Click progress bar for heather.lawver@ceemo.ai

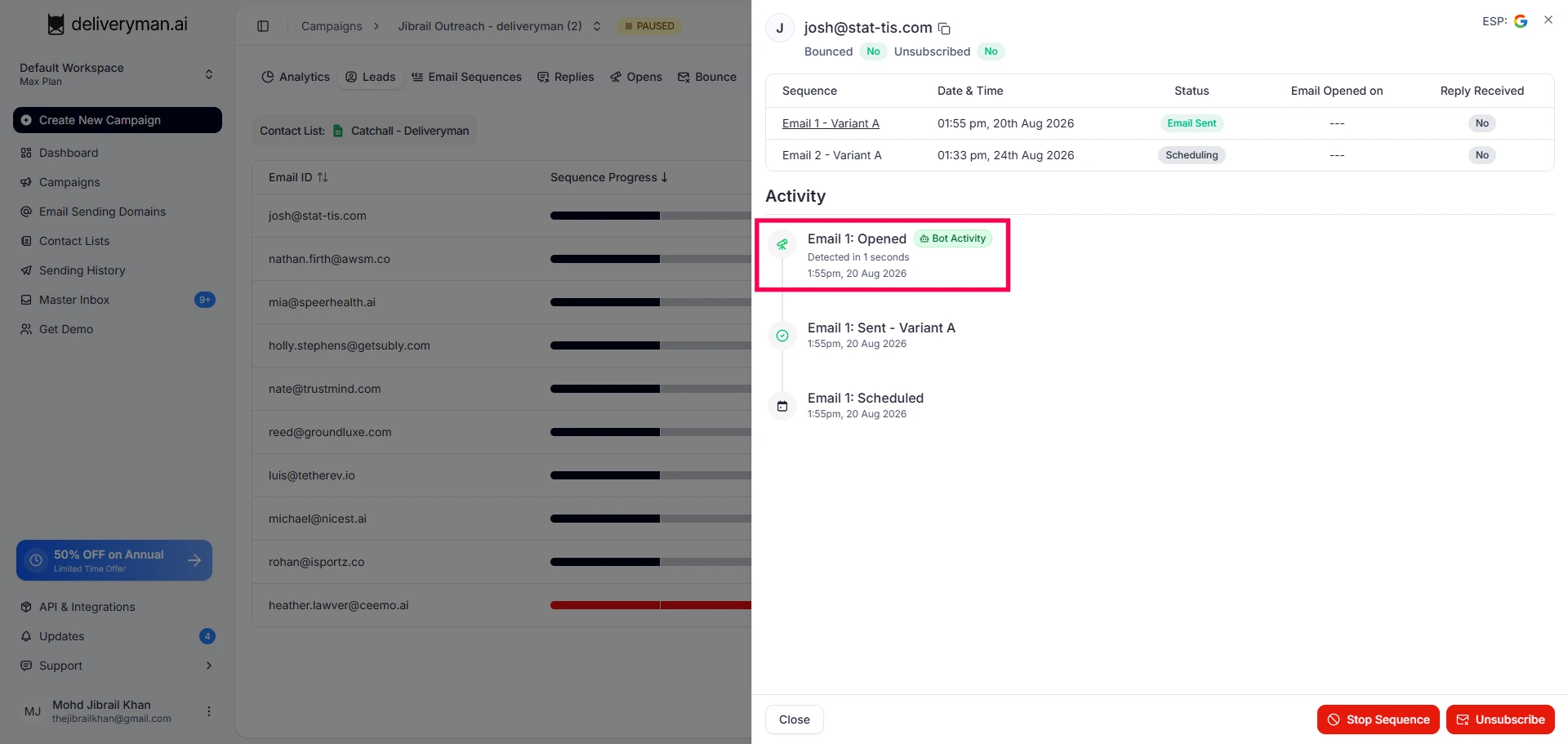click(651, 605)
